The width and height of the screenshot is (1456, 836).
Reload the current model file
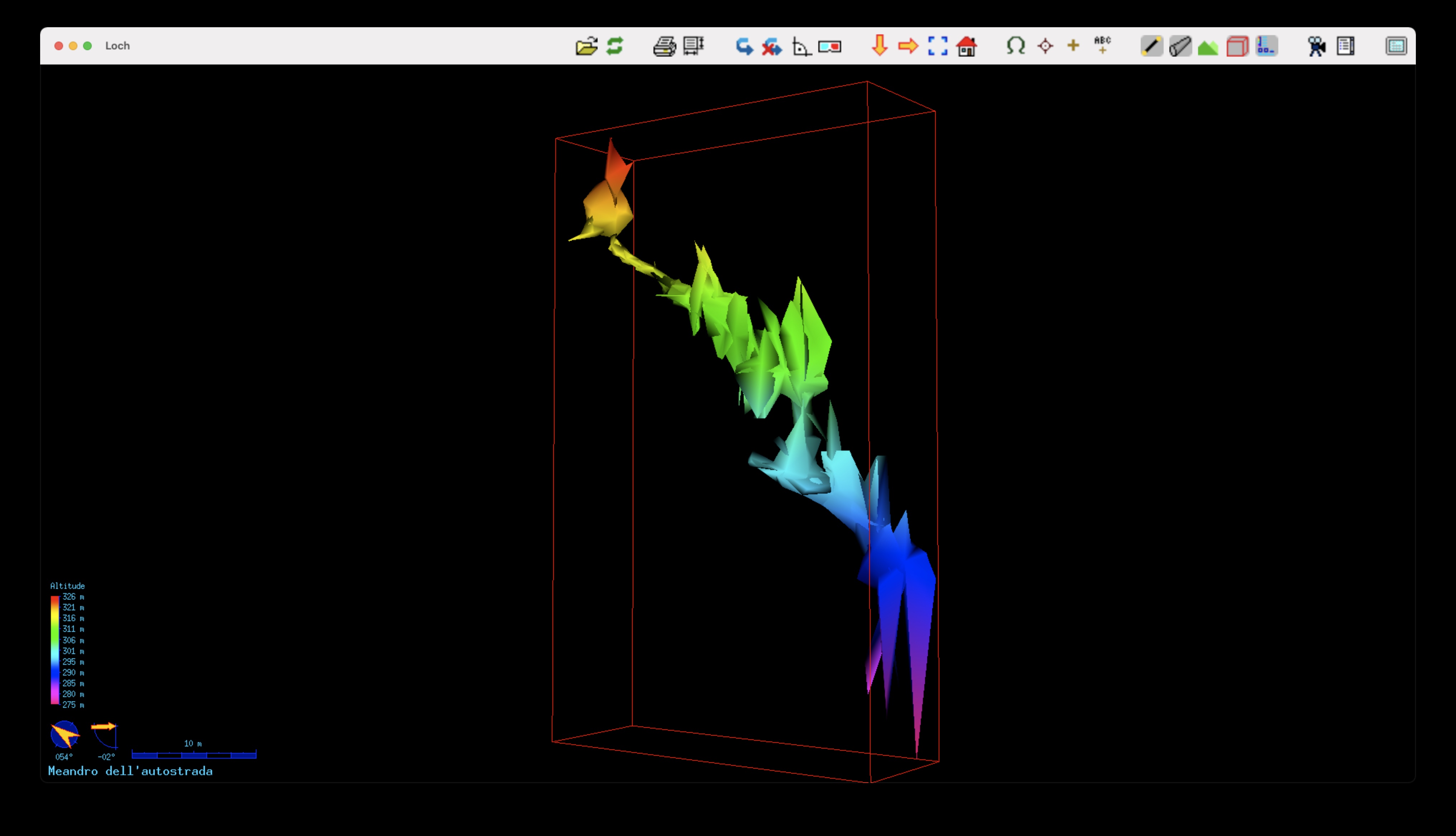[x=615, y=46]
